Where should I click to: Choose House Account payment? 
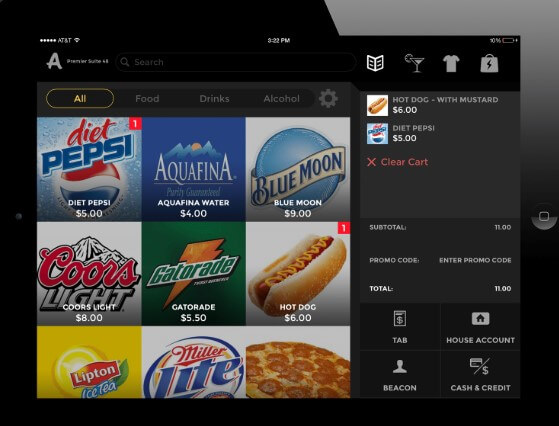(480, 327)
